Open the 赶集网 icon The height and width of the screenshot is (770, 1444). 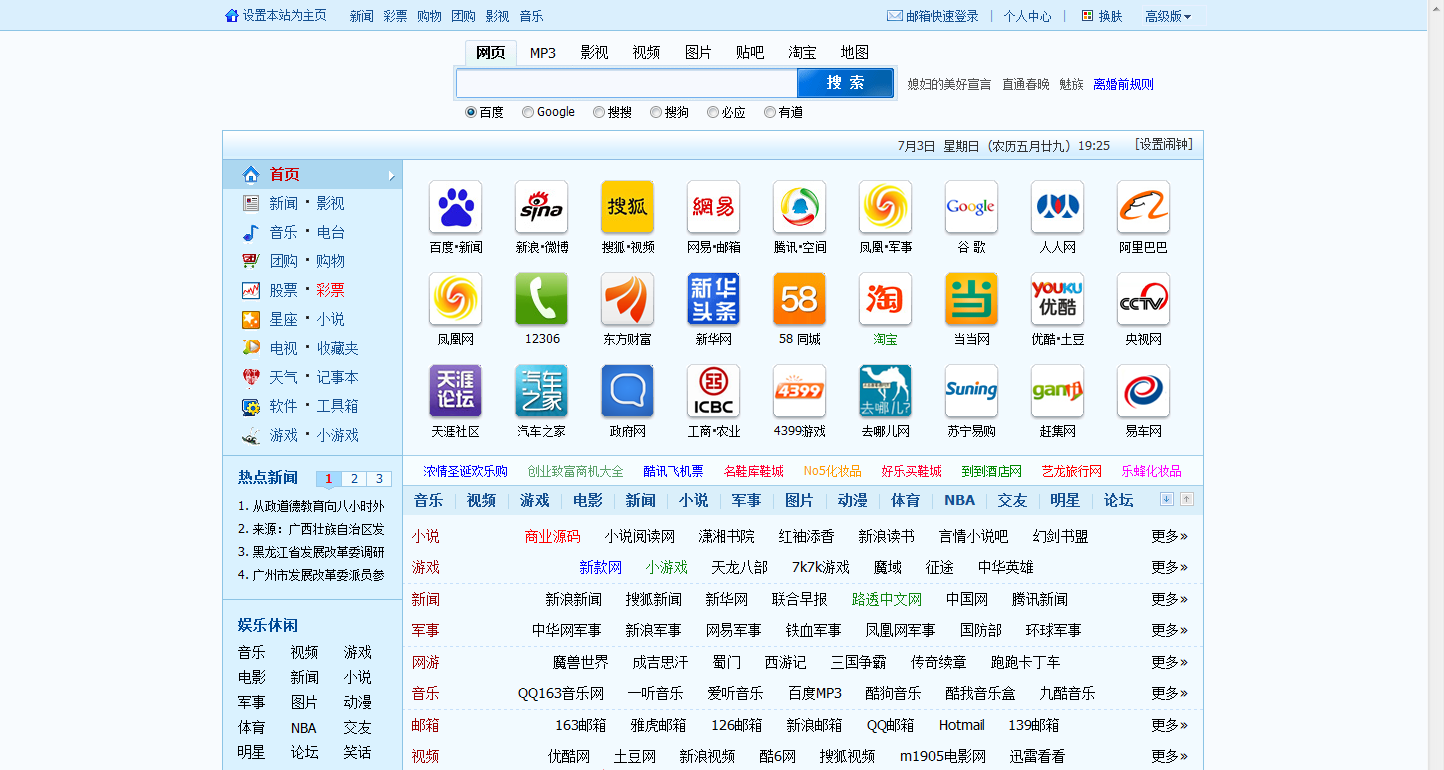[x=1057, y=391]
